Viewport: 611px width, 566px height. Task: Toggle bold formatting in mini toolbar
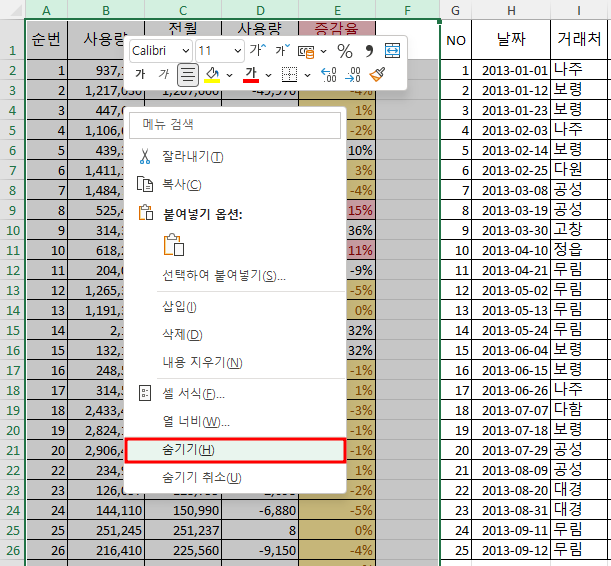[x=140, y=74]
